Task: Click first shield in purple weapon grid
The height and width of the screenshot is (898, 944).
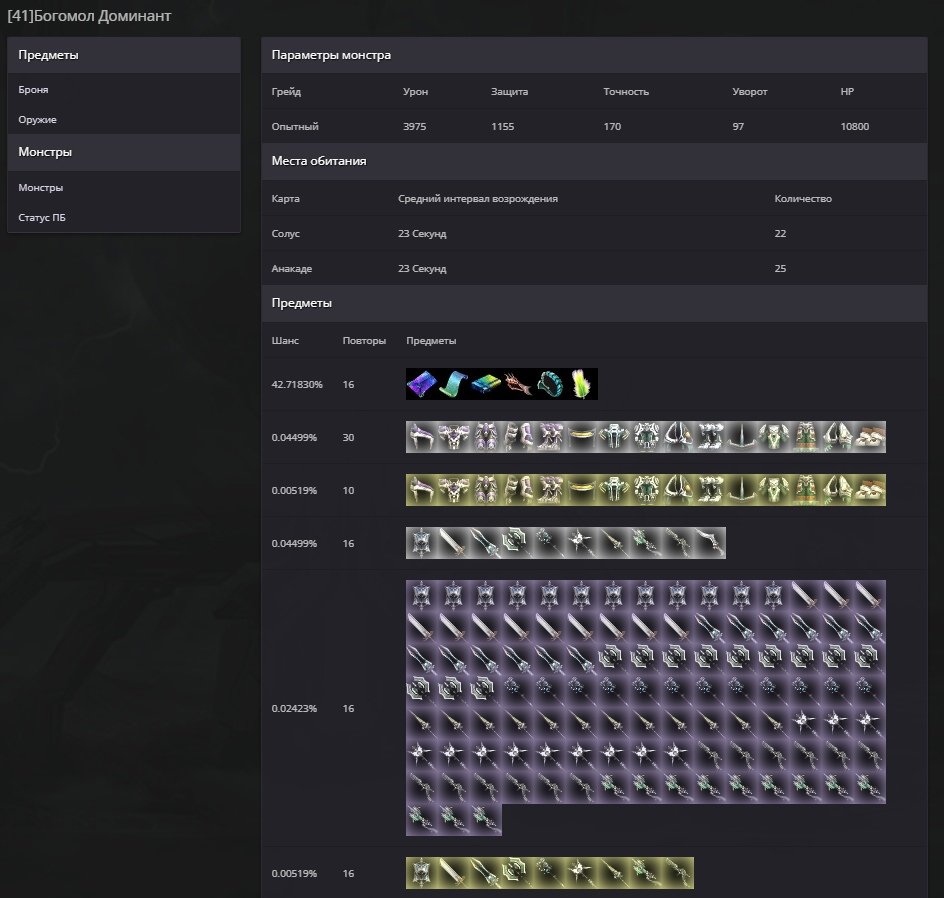Action: coord(422,597)
